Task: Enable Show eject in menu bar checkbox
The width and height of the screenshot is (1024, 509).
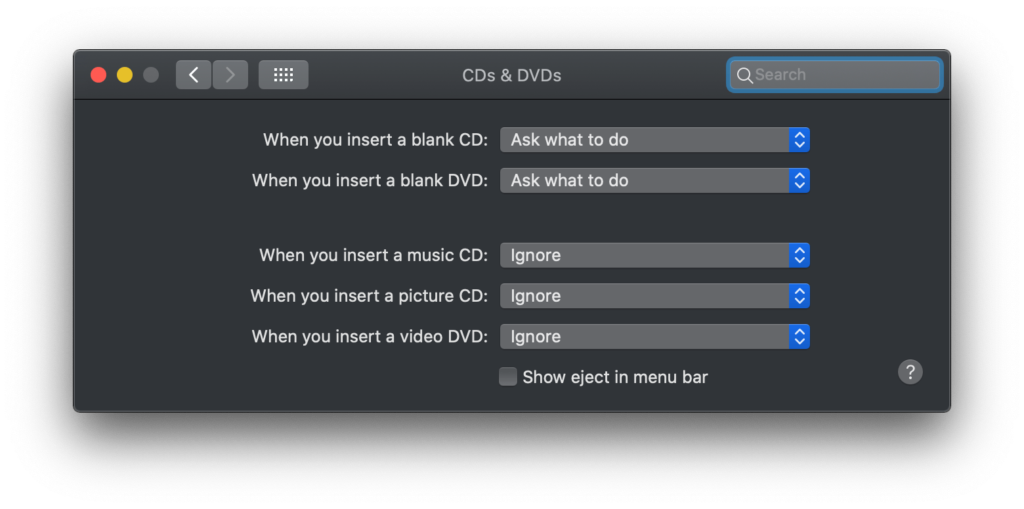Action: click(x=508, y=377)
